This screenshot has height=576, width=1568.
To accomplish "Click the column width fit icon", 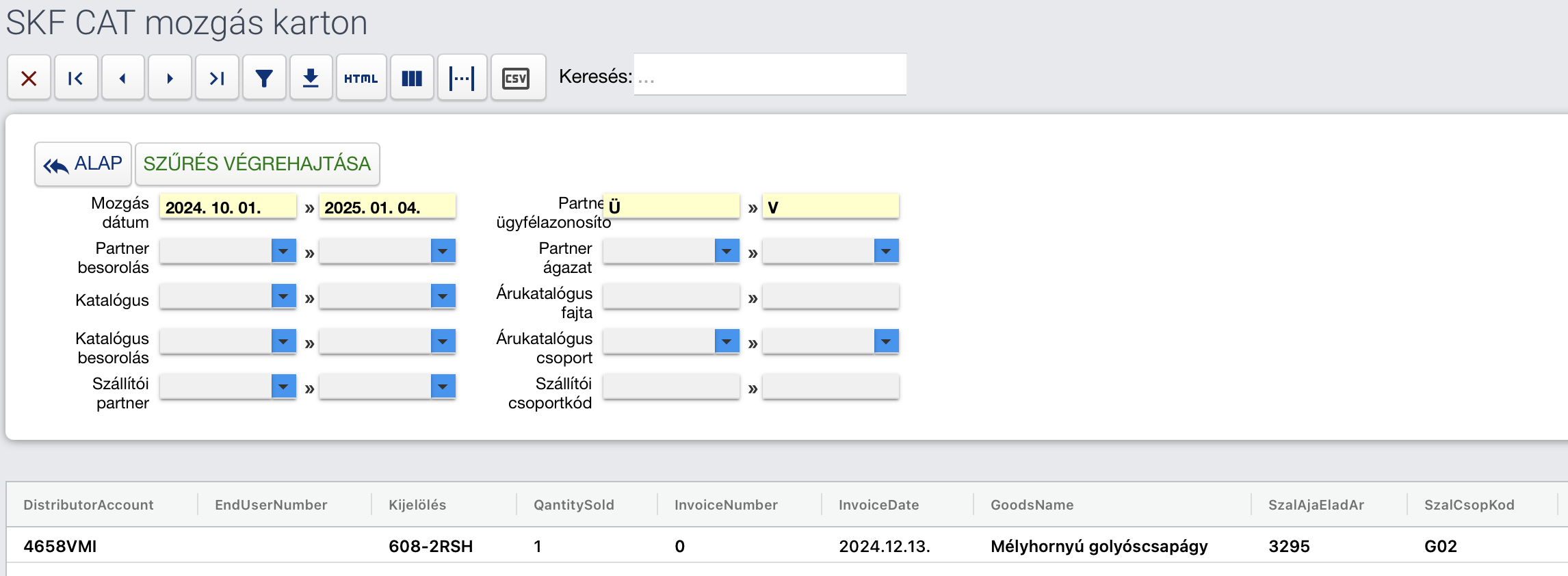I will tap(462, 78).
